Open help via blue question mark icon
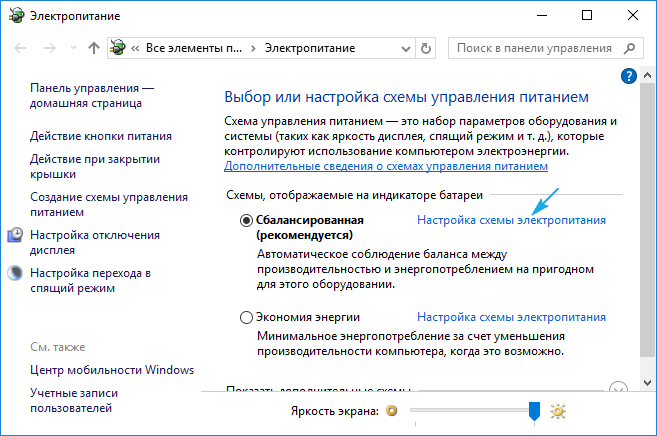Image resolution: width=657 pixels, height=436 pixels. point(629,76)
